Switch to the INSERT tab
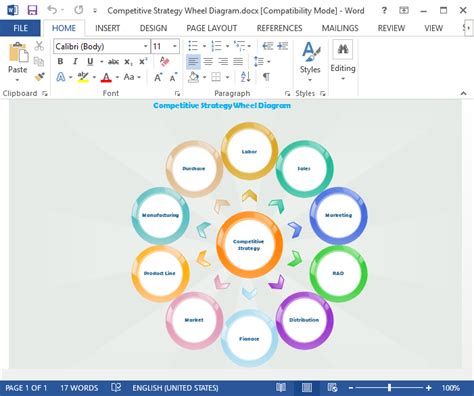This screenshot has width=474, height=396. (107, 28)
